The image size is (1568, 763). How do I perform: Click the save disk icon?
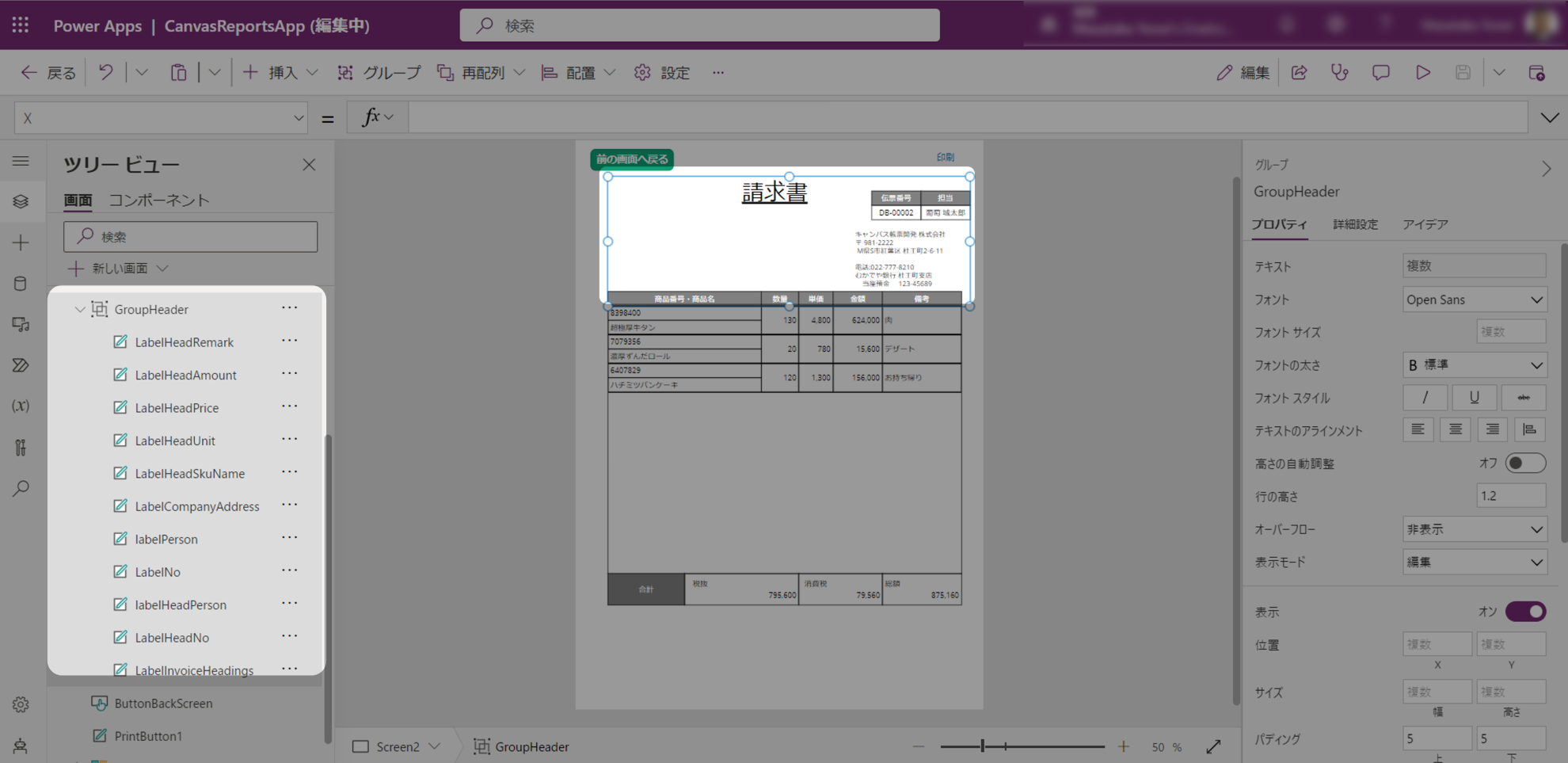pos(1463,73)
